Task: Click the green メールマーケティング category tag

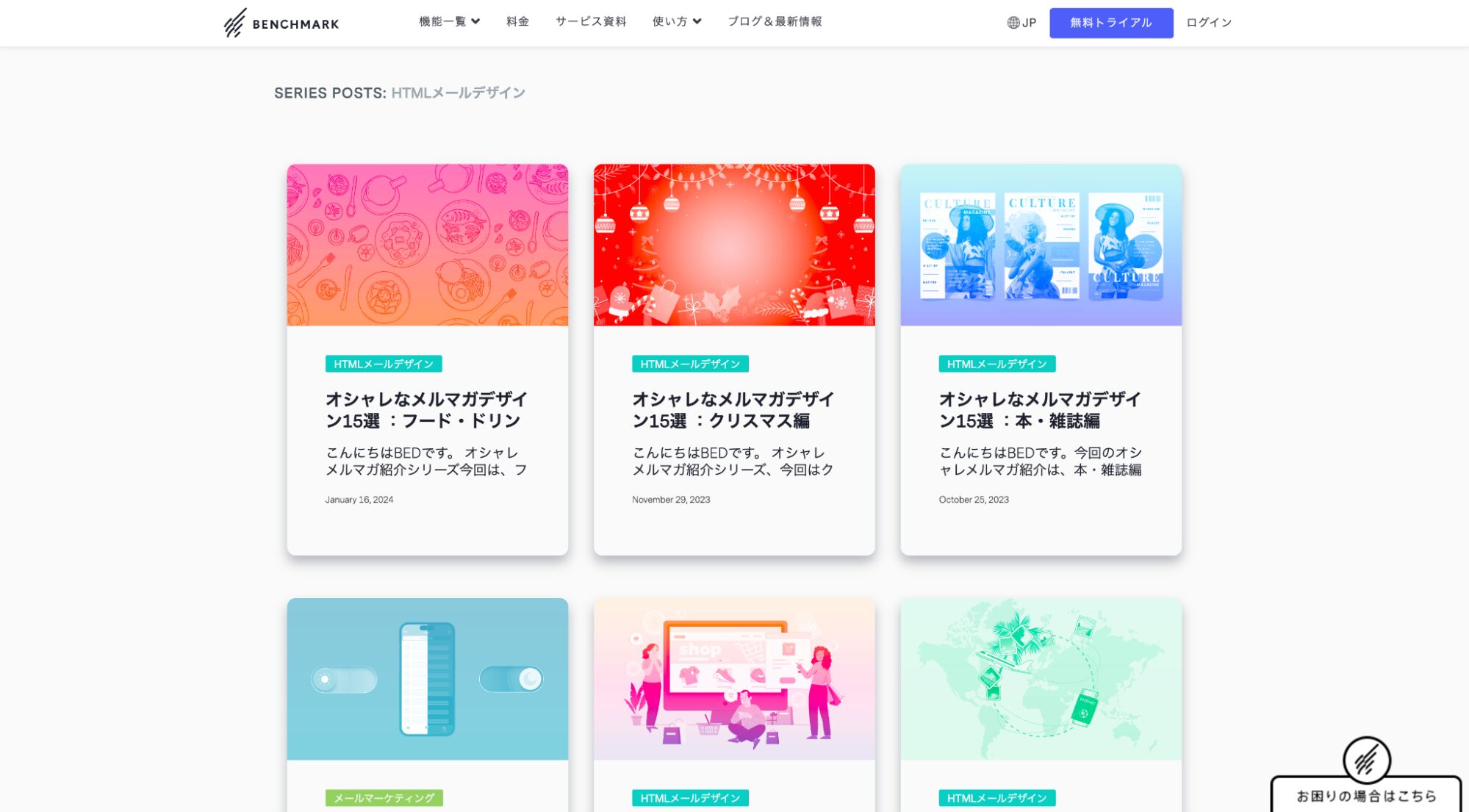Action: 384,797
